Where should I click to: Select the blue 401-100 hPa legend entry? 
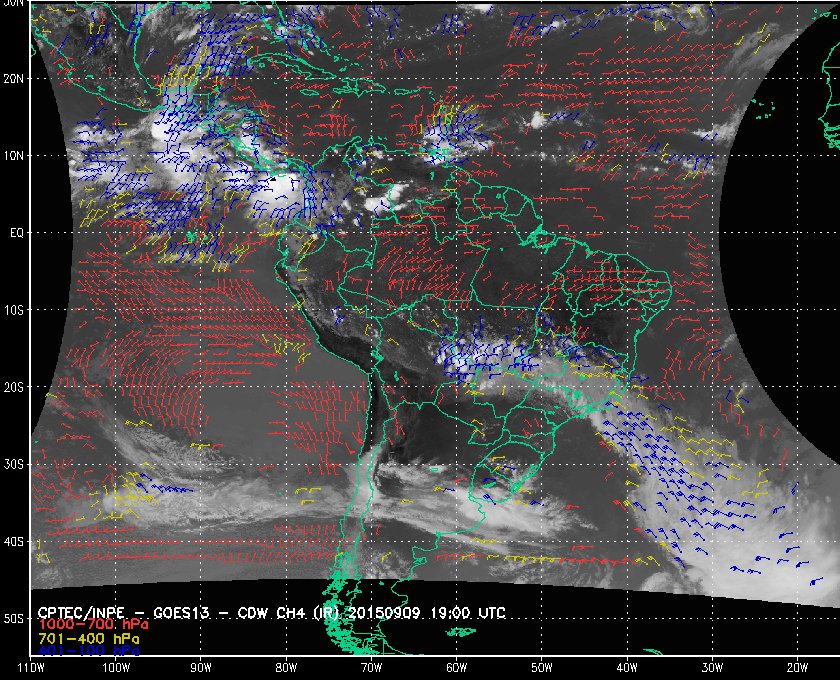click(89, 651)
